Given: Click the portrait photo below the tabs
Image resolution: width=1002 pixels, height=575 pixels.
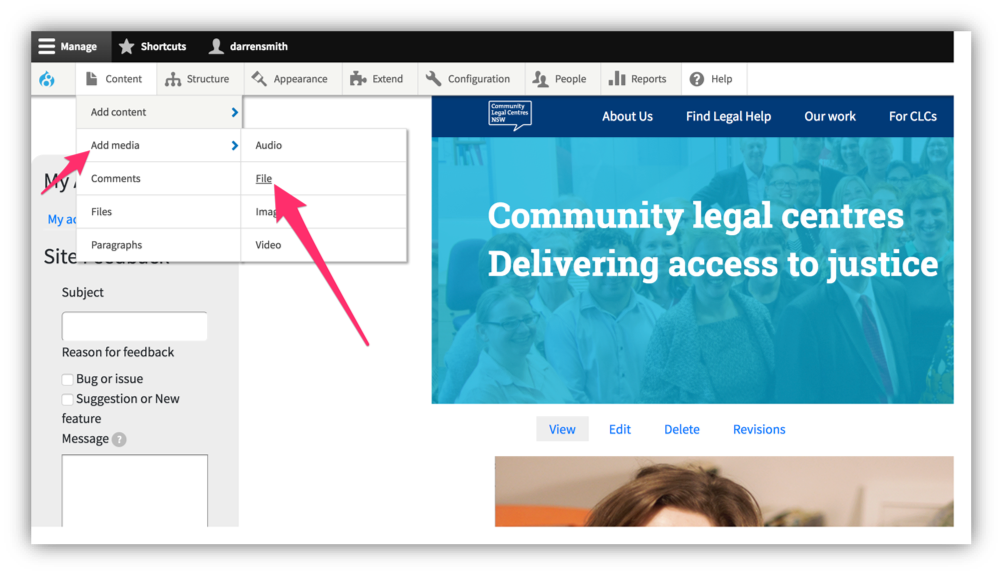Looking at the screenshot, I should click(x=724, y=491).
